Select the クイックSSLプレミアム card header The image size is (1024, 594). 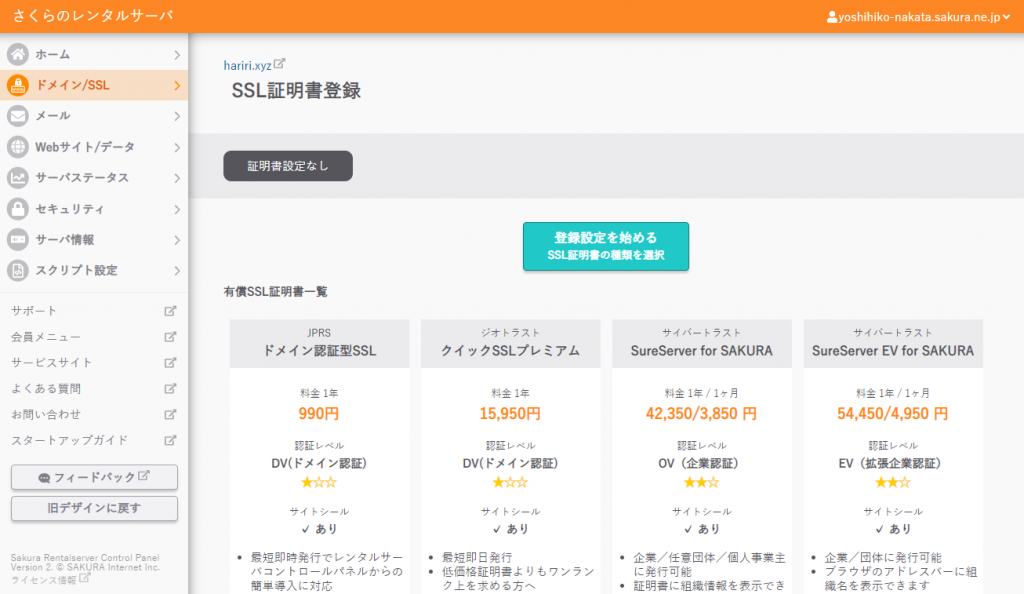[x=511, y=343]
